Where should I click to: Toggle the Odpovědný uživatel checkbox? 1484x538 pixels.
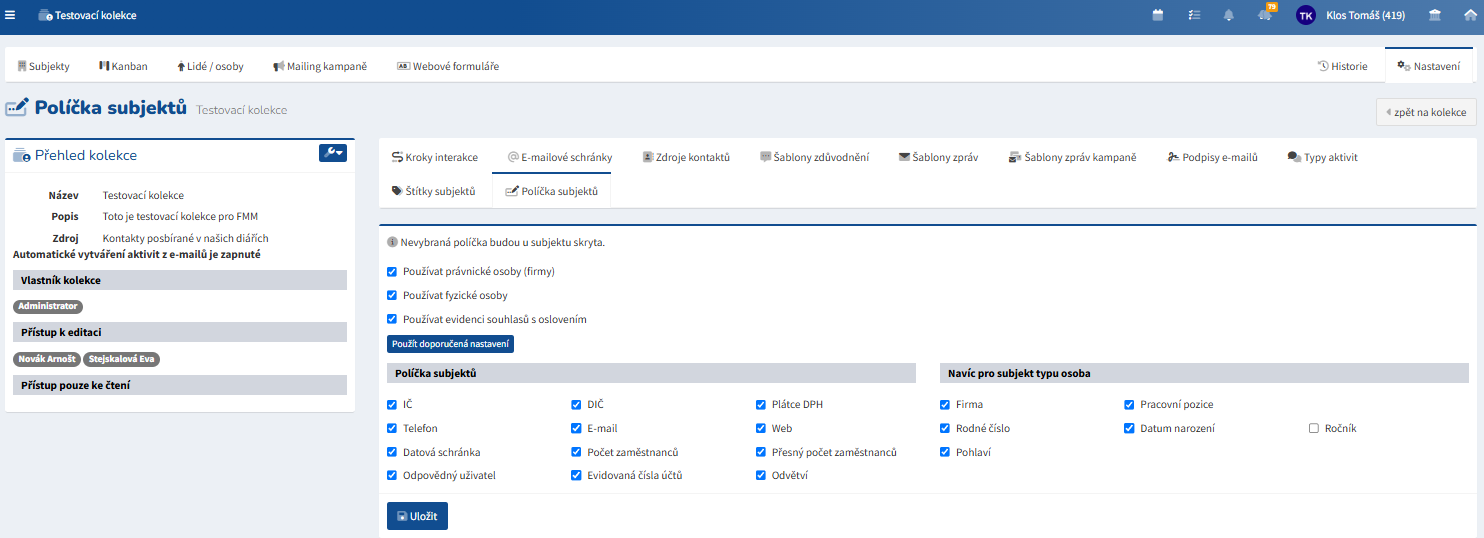click(x=392, y=475)
